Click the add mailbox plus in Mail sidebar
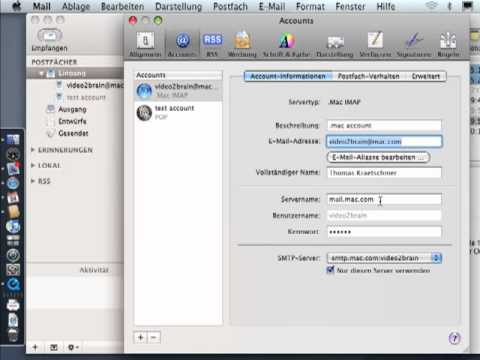Image resolution: width=480 pixels, height=360 pixels. 35,347
